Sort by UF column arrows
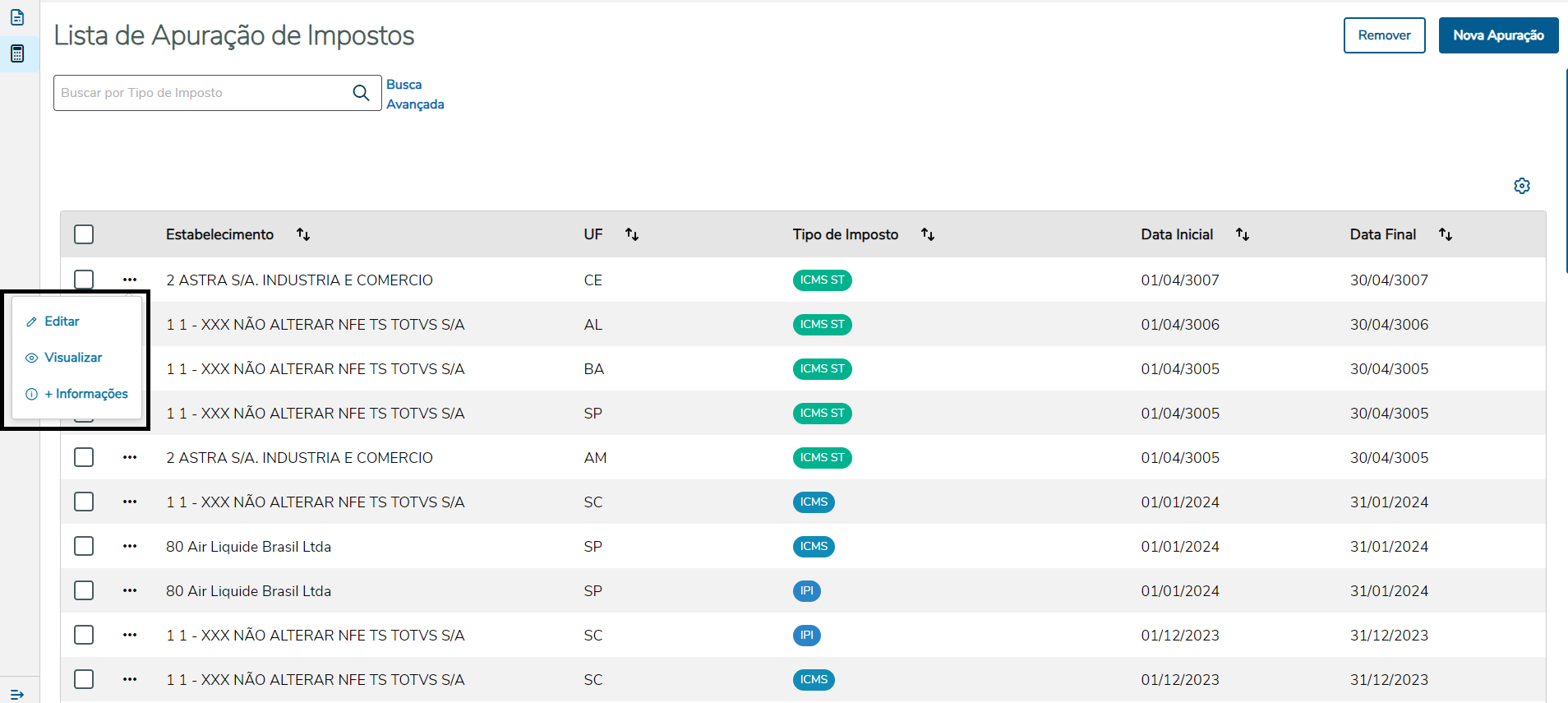This screenshot has height=703, width=1568. point(632,234)
